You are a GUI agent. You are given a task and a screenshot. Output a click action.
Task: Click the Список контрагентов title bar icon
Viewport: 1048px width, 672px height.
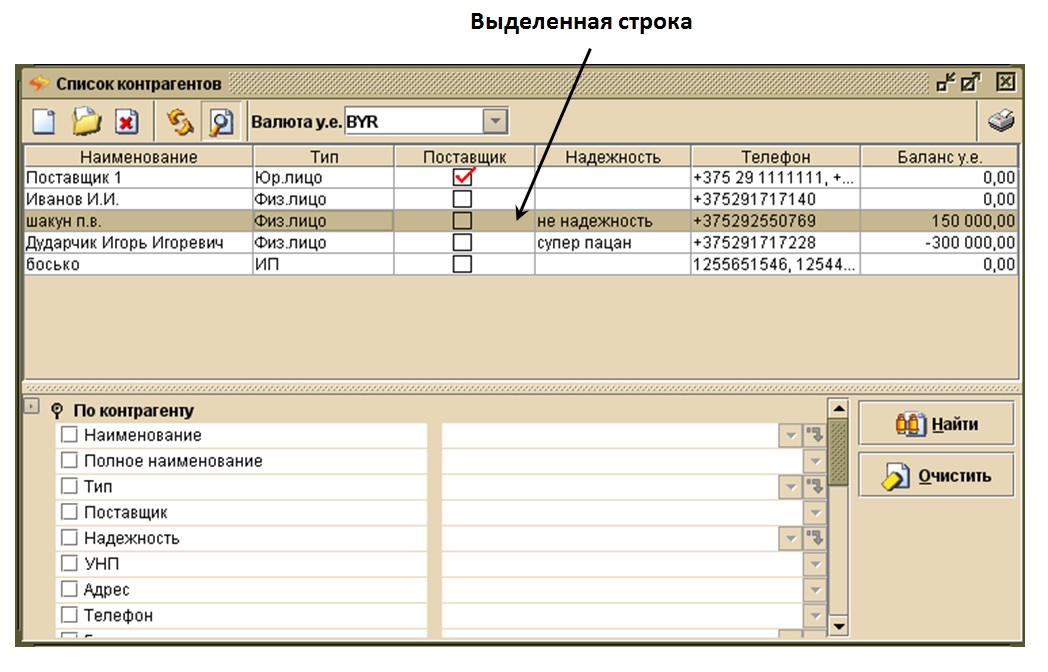pyautogui.click(x=39, y=84)
